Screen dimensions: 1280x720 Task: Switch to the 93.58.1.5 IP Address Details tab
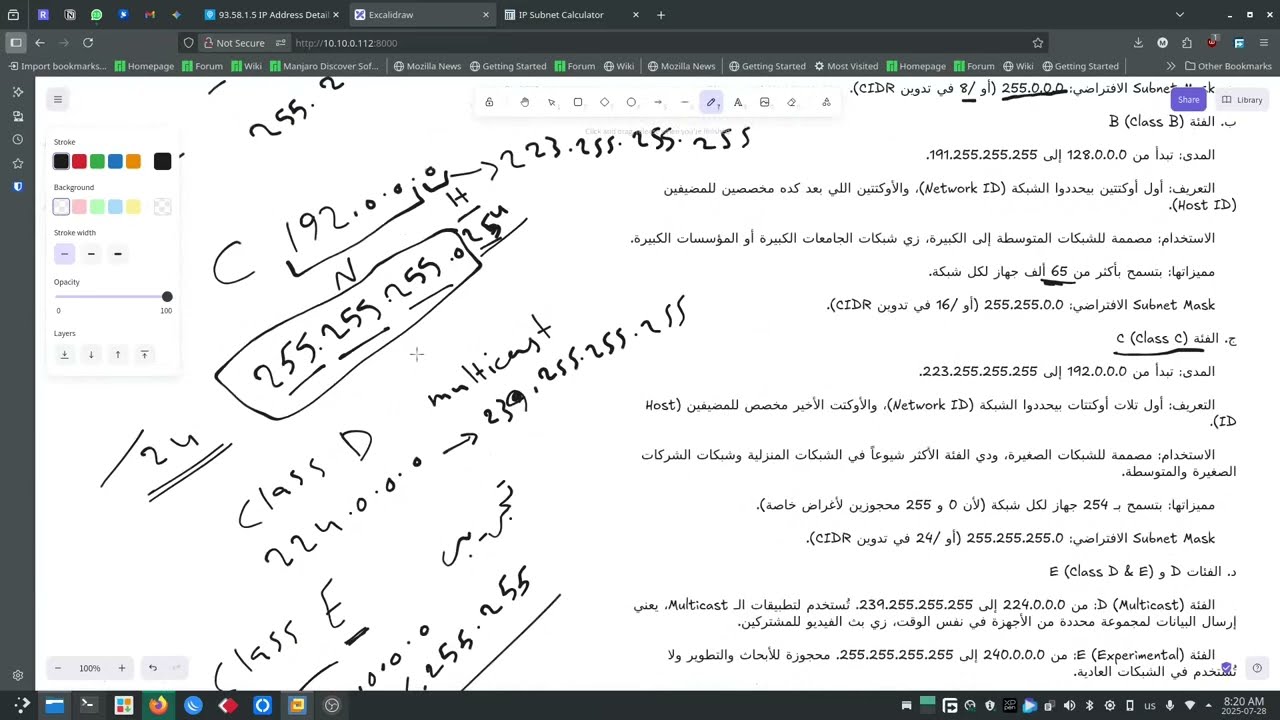coord(274,15)
